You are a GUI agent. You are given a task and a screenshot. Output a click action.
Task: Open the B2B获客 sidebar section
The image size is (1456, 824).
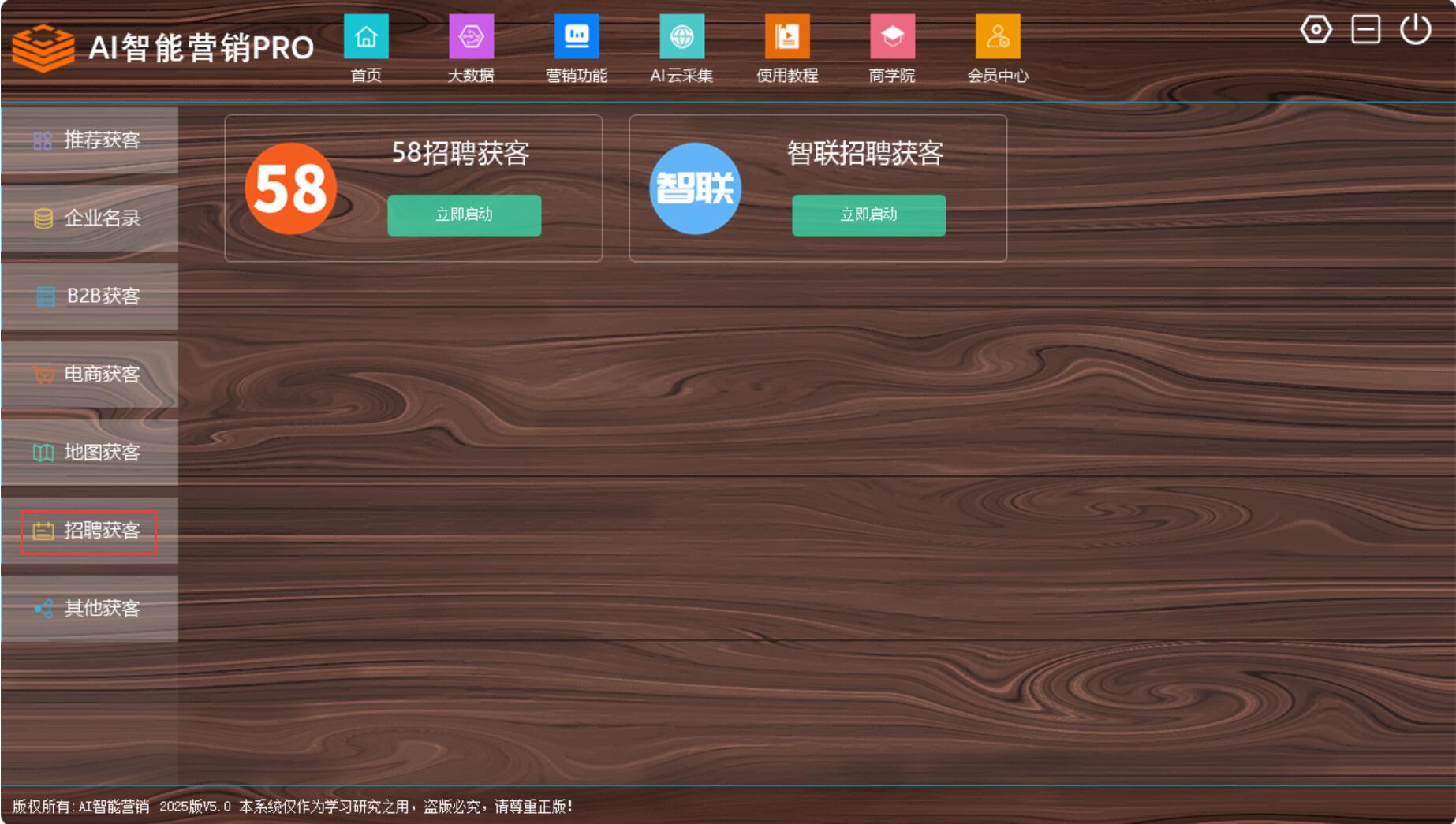[x=89, y=296]
